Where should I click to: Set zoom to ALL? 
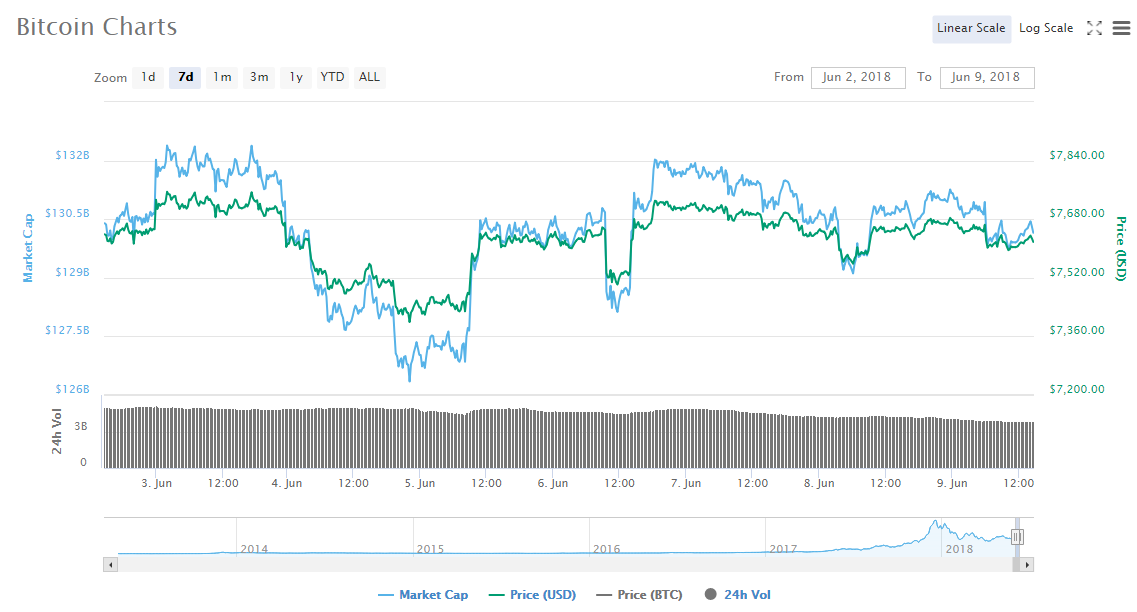pyautogui.click(x=369, y=77)
